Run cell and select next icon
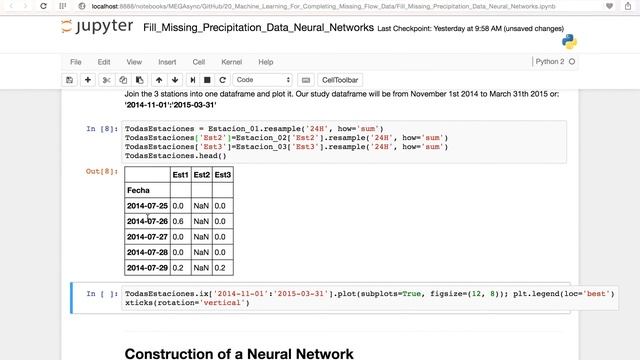Image resolution: width=640 pixels, height=360 pixels. click(x=193, y=80)
